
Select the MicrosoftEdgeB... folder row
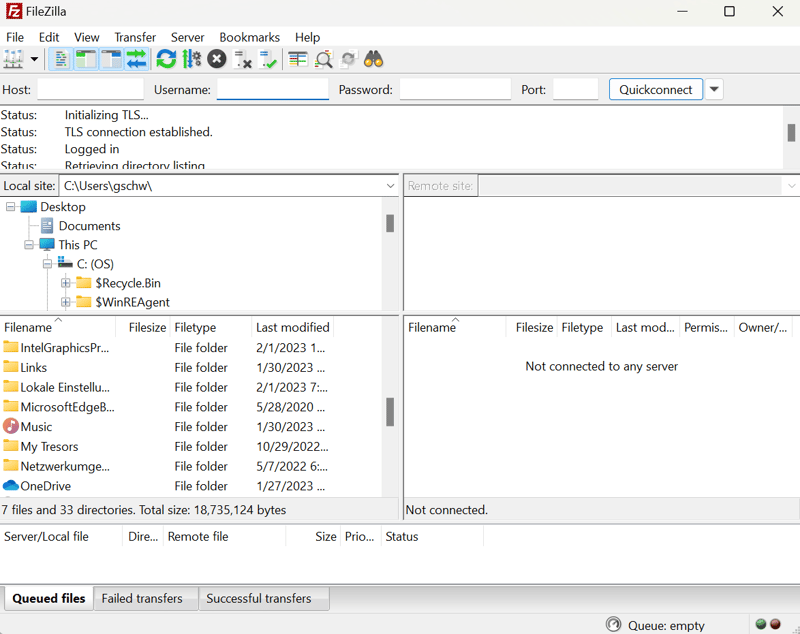[166, 407]
